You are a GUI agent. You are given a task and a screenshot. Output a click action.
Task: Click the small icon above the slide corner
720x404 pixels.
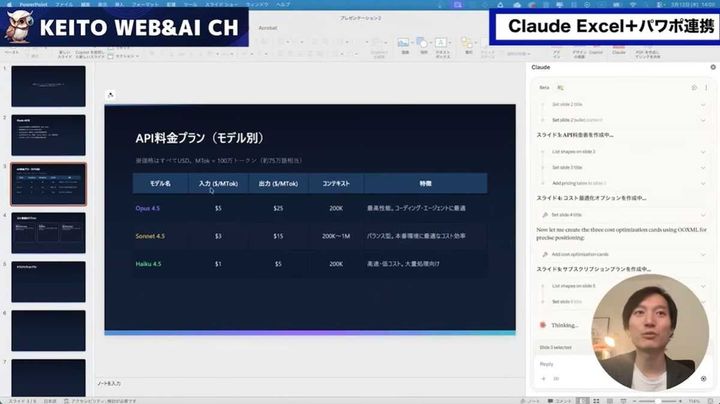pos(110,95)
